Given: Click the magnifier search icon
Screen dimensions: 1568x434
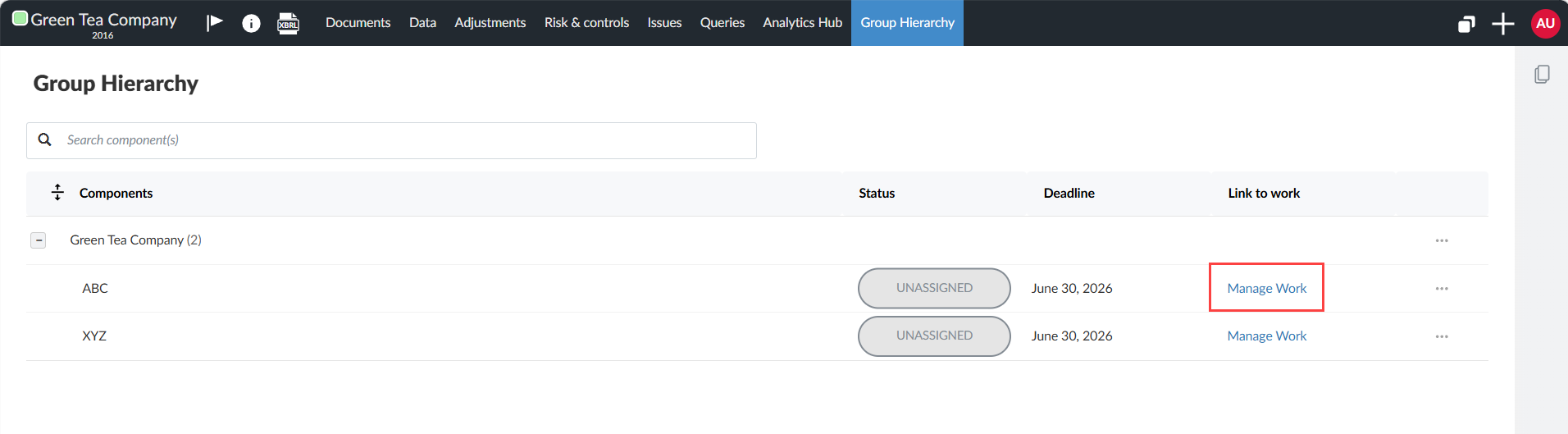Looking at the screenshot, I should click(45, 140).
